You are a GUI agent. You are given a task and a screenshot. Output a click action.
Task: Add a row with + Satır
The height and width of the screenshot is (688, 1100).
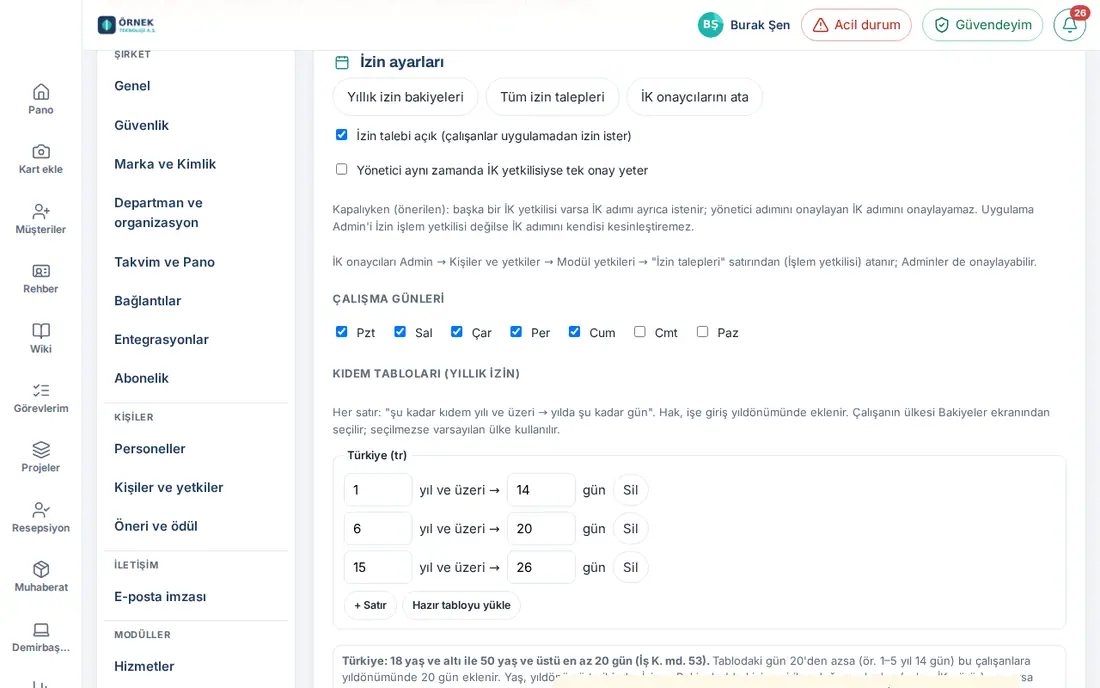[x=370, y=605]
